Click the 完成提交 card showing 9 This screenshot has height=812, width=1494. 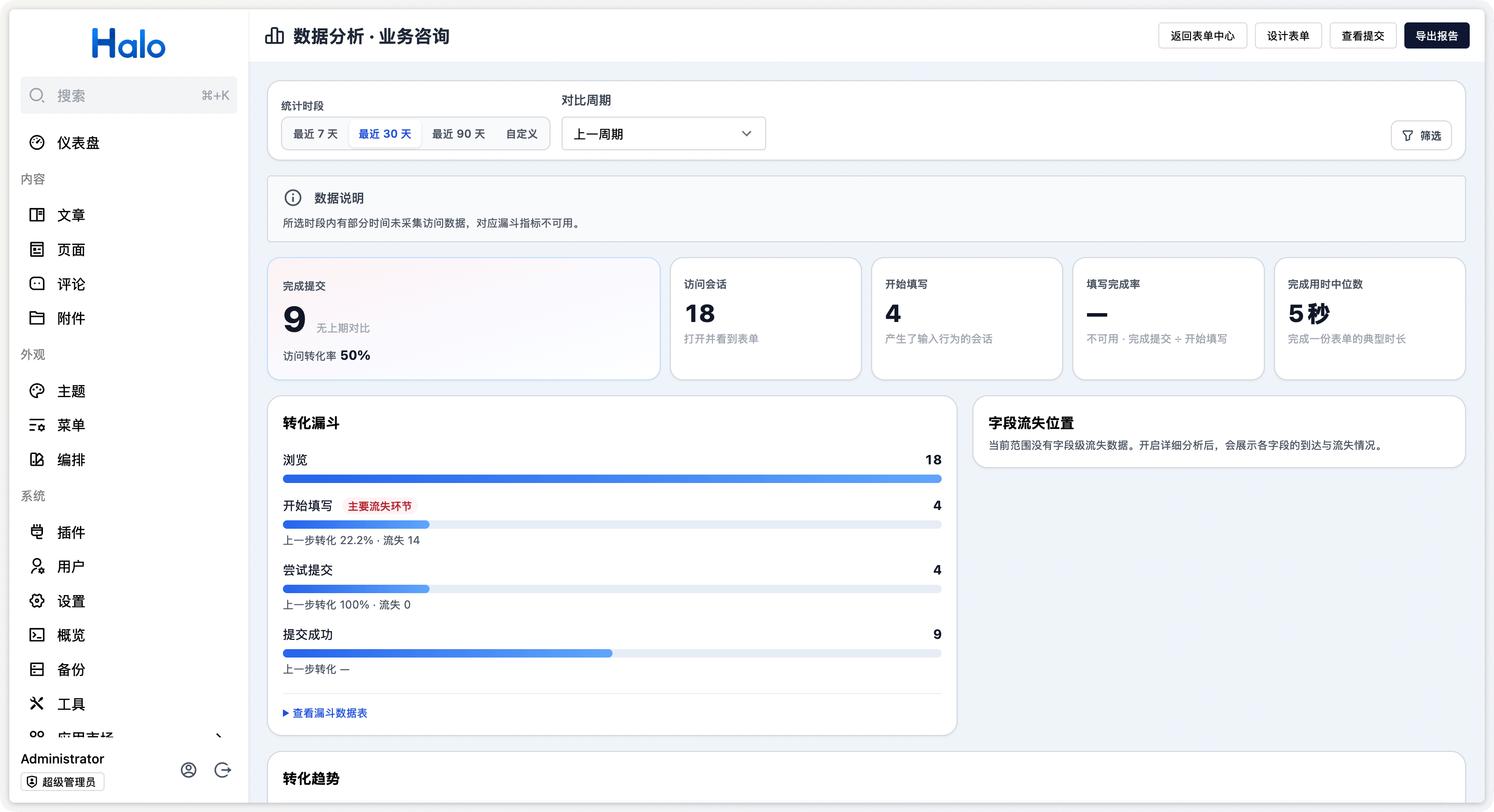464,319
